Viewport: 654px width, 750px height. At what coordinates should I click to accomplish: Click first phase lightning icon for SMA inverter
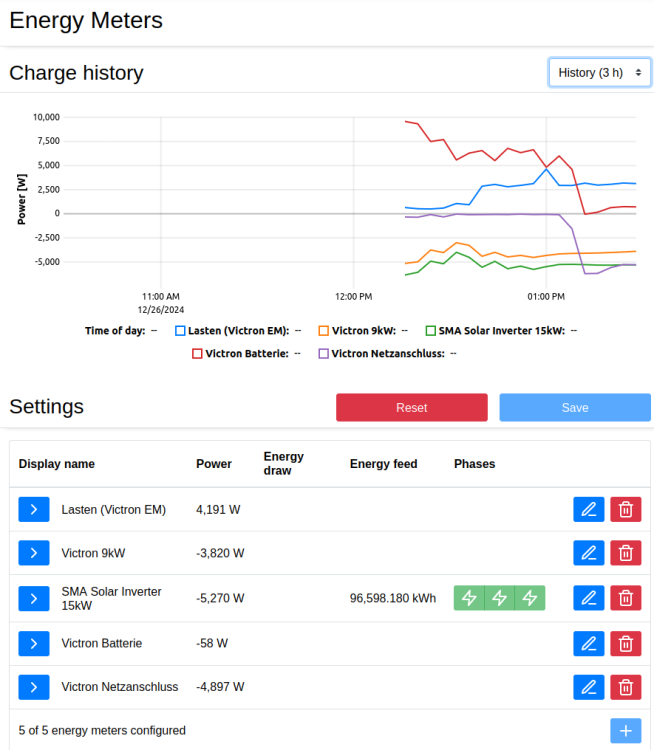(469, 598)
